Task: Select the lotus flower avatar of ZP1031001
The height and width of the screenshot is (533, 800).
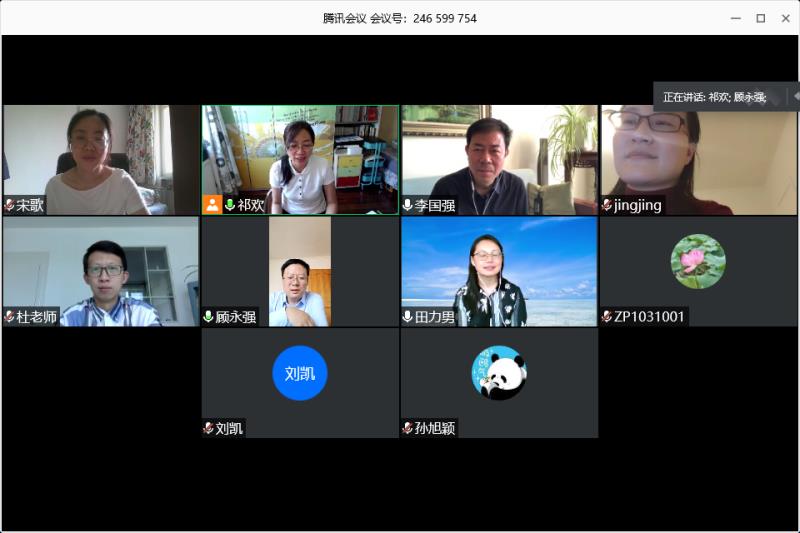Action: [698, 262]
